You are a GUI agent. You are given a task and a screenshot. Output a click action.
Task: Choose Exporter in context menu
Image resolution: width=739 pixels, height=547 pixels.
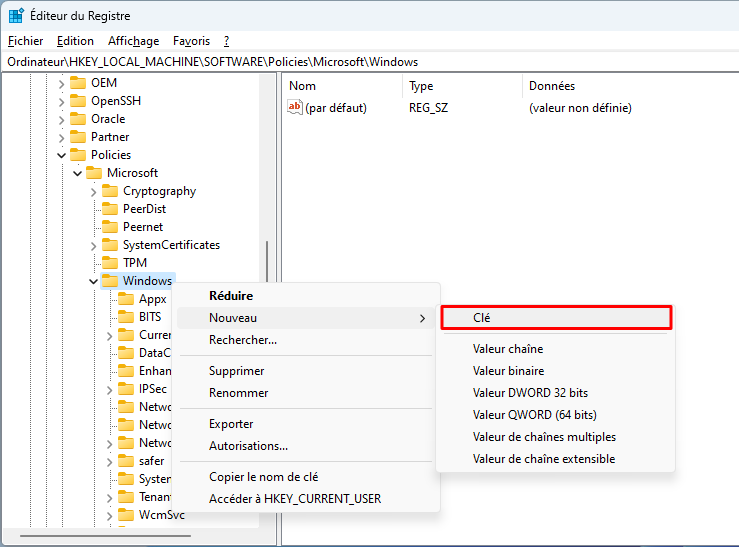(x=305, y=424)
